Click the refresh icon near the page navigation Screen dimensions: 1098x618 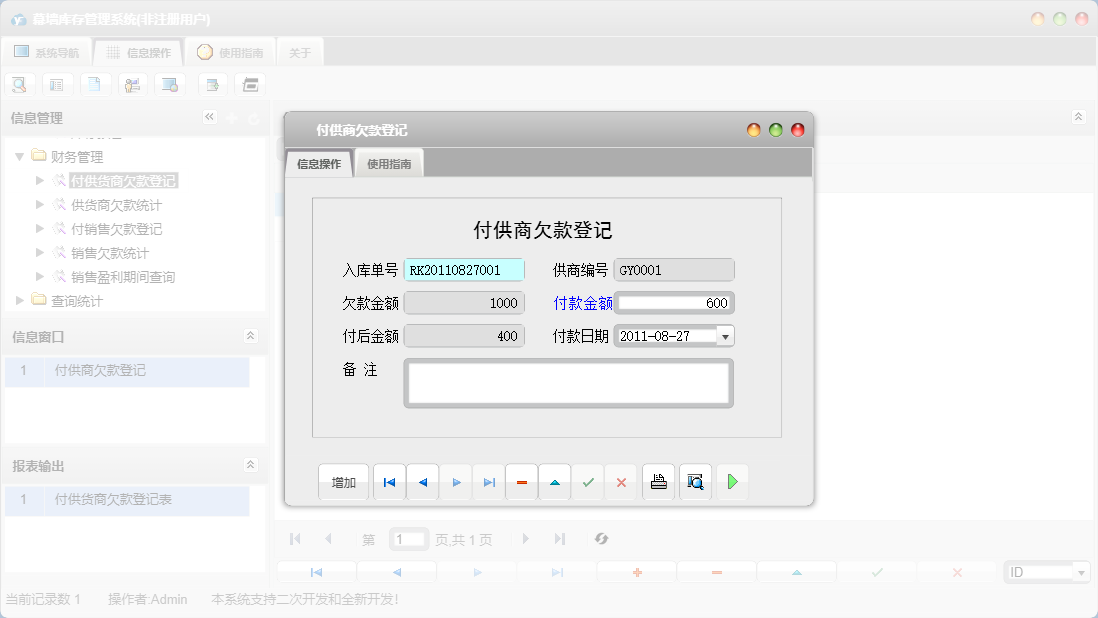601,538
